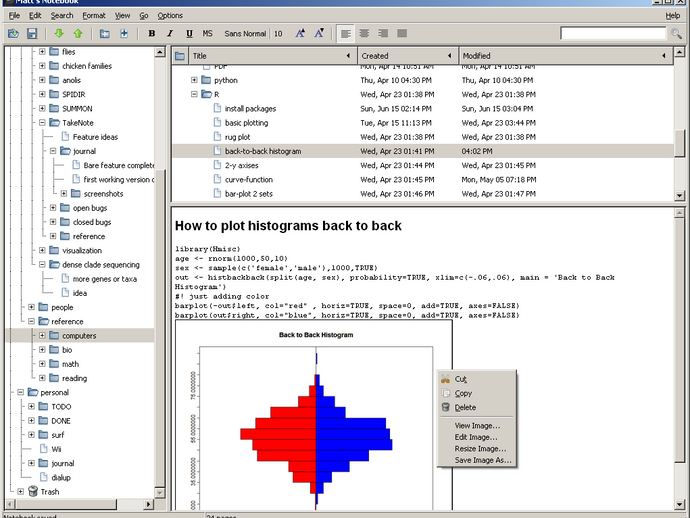Click the Back to Back Histogram image
Viewport: 690px width, 518px height.
[x=313, y=415]
